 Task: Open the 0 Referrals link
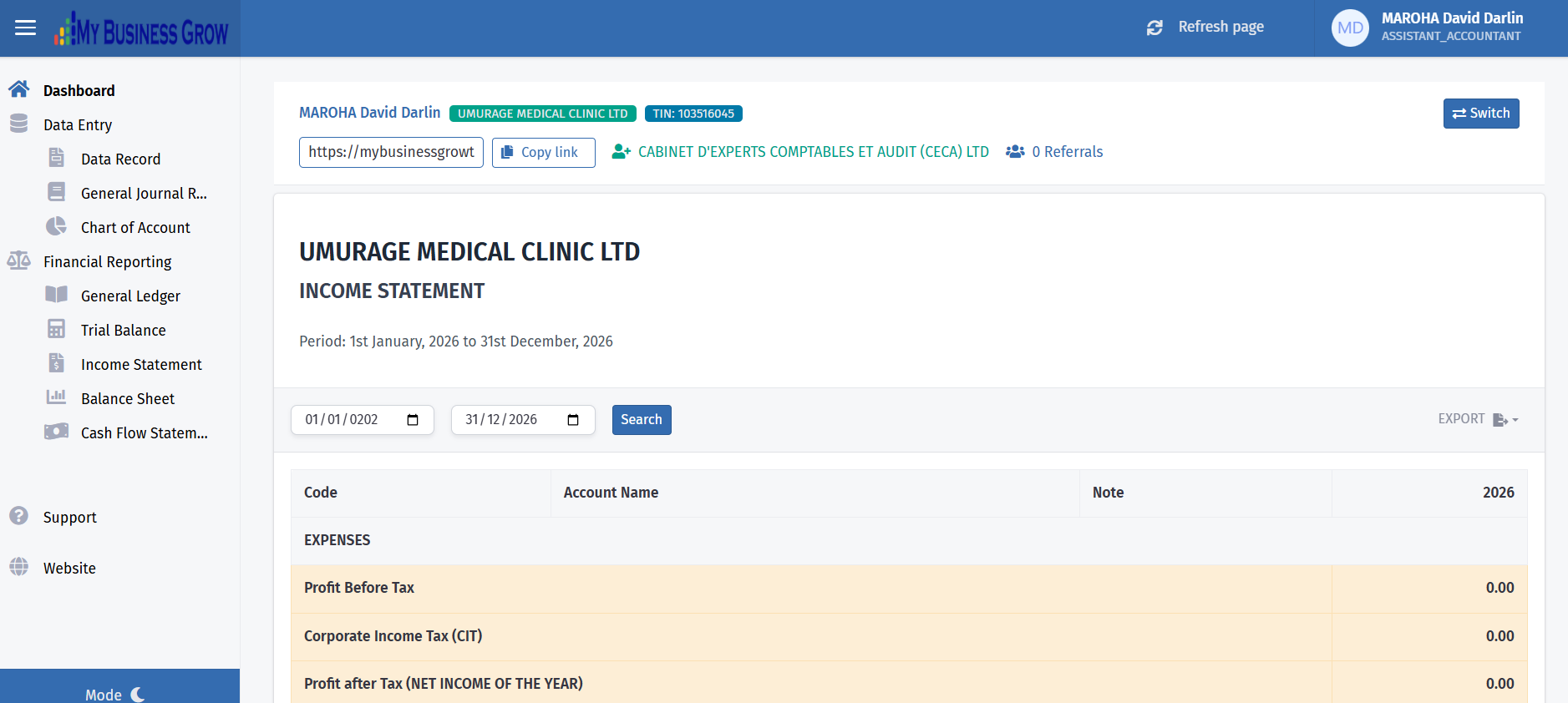(x=1054, y=152)
